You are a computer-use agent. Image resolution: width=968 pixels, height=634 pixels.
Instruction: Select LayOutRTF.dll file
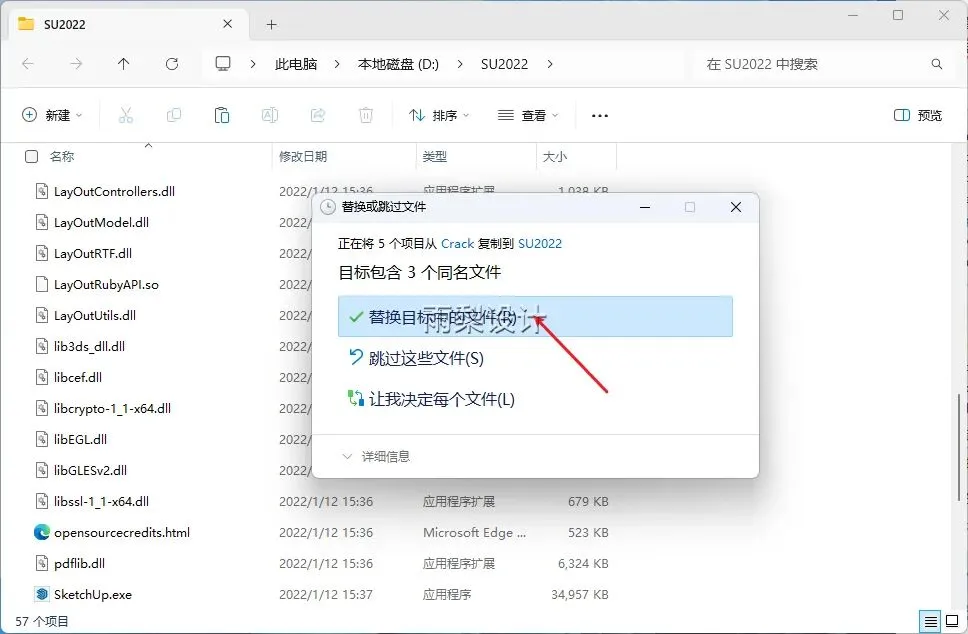pos(93,253)
